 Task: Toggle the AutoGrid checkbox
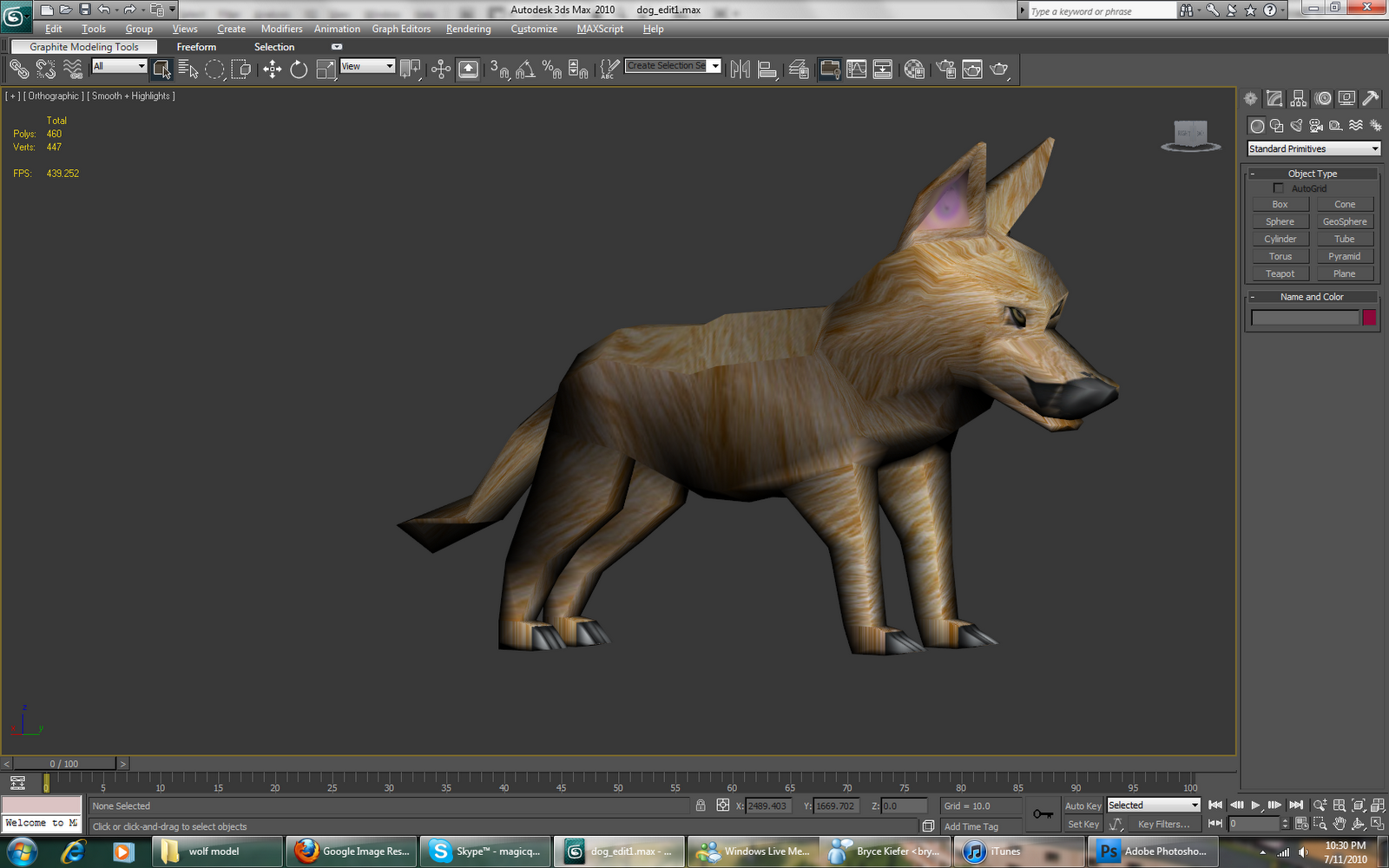click(x=1279, y=187)
